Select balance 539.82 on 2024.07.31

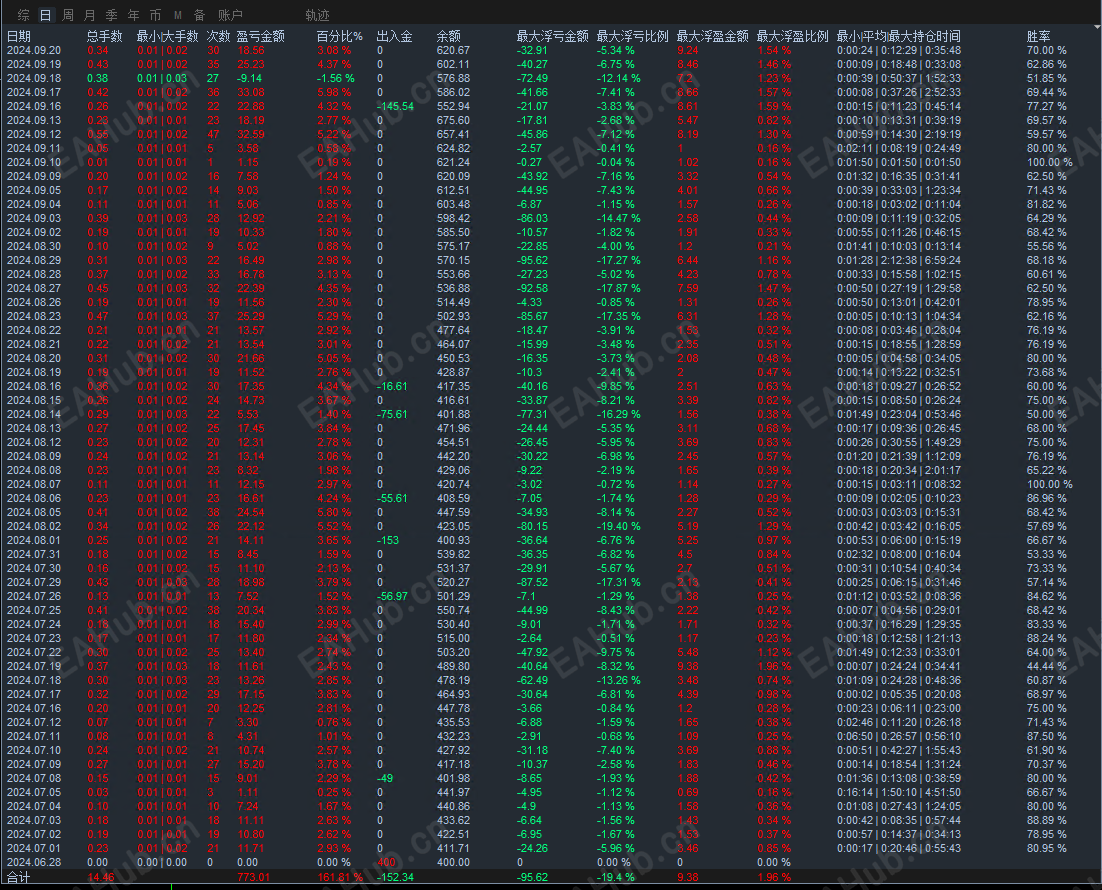coord(453,555)
